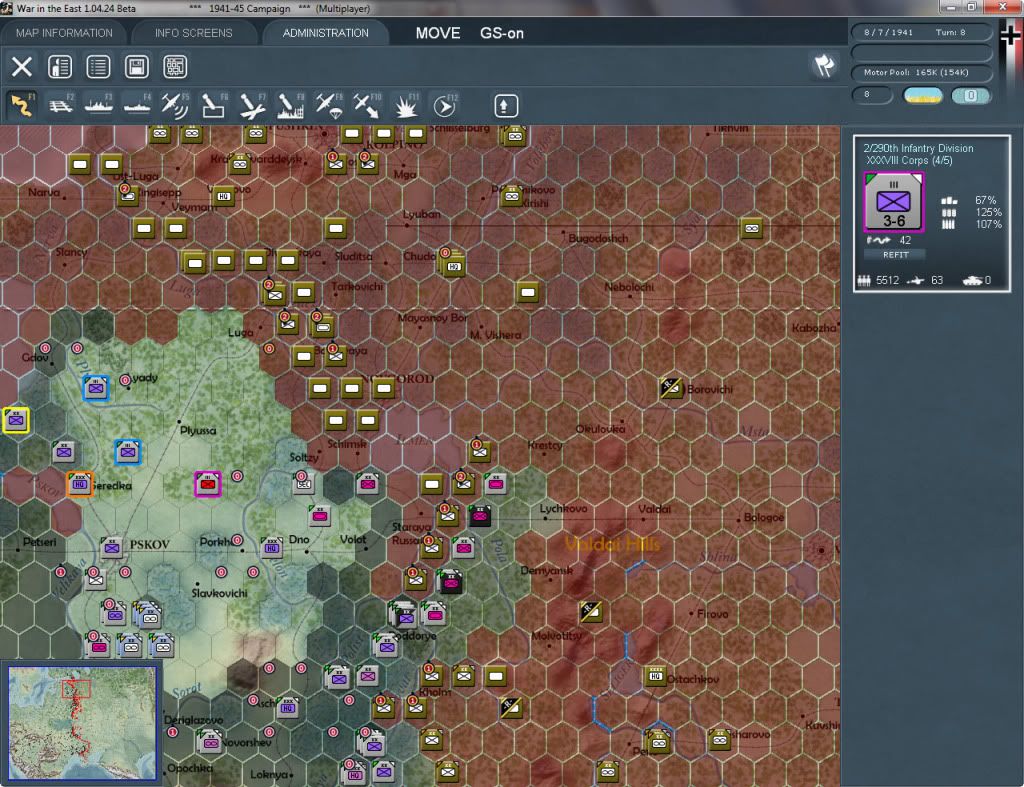Click the XXXVIII Corps (4/5) link

[909, 160]
